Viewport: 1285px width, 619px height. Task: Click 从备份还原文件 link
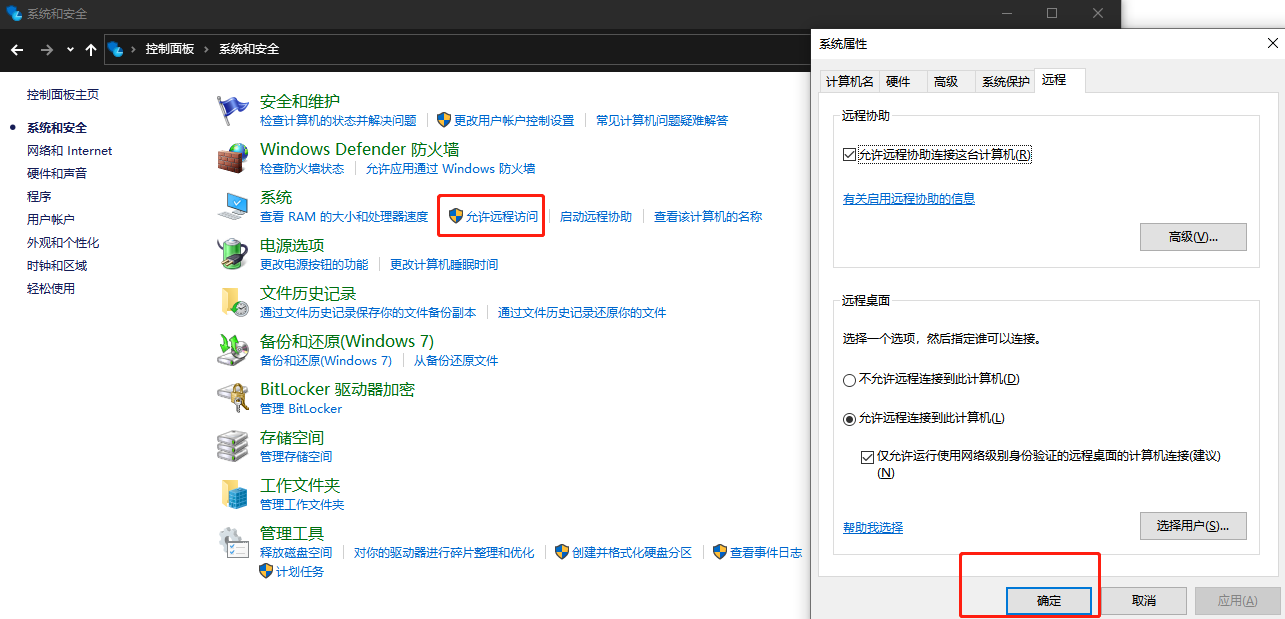click(456, 361)
